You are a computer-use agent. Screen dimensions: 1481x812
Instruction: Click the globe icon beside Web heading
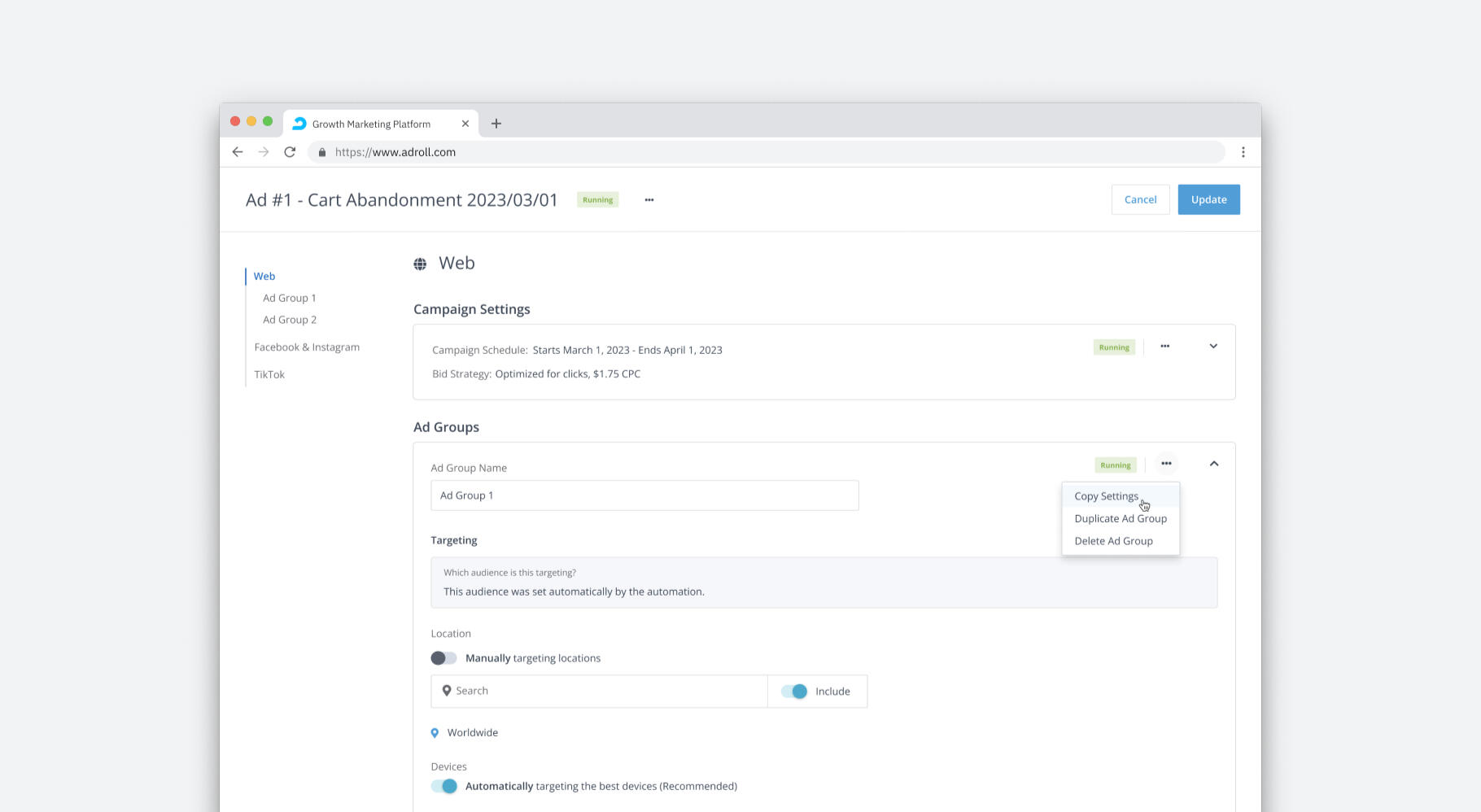[420, 264]
